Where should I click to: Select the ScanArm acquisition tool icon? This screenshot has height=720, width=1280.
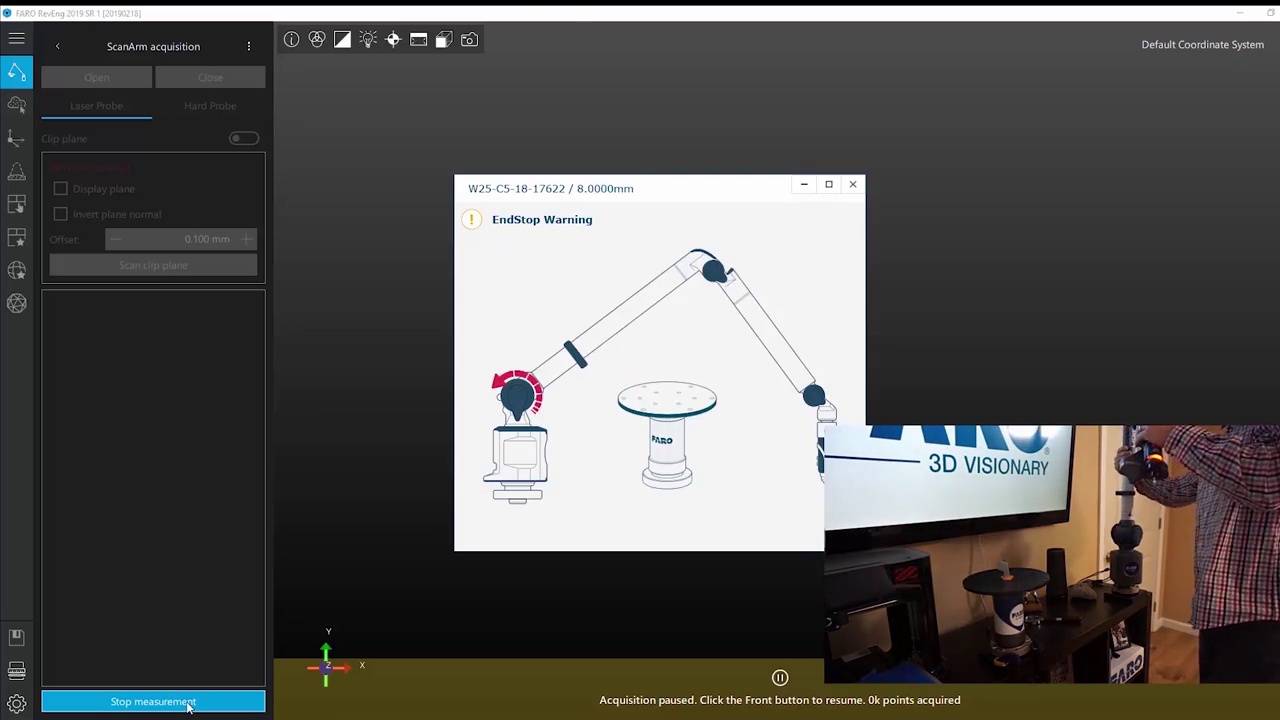16,72
